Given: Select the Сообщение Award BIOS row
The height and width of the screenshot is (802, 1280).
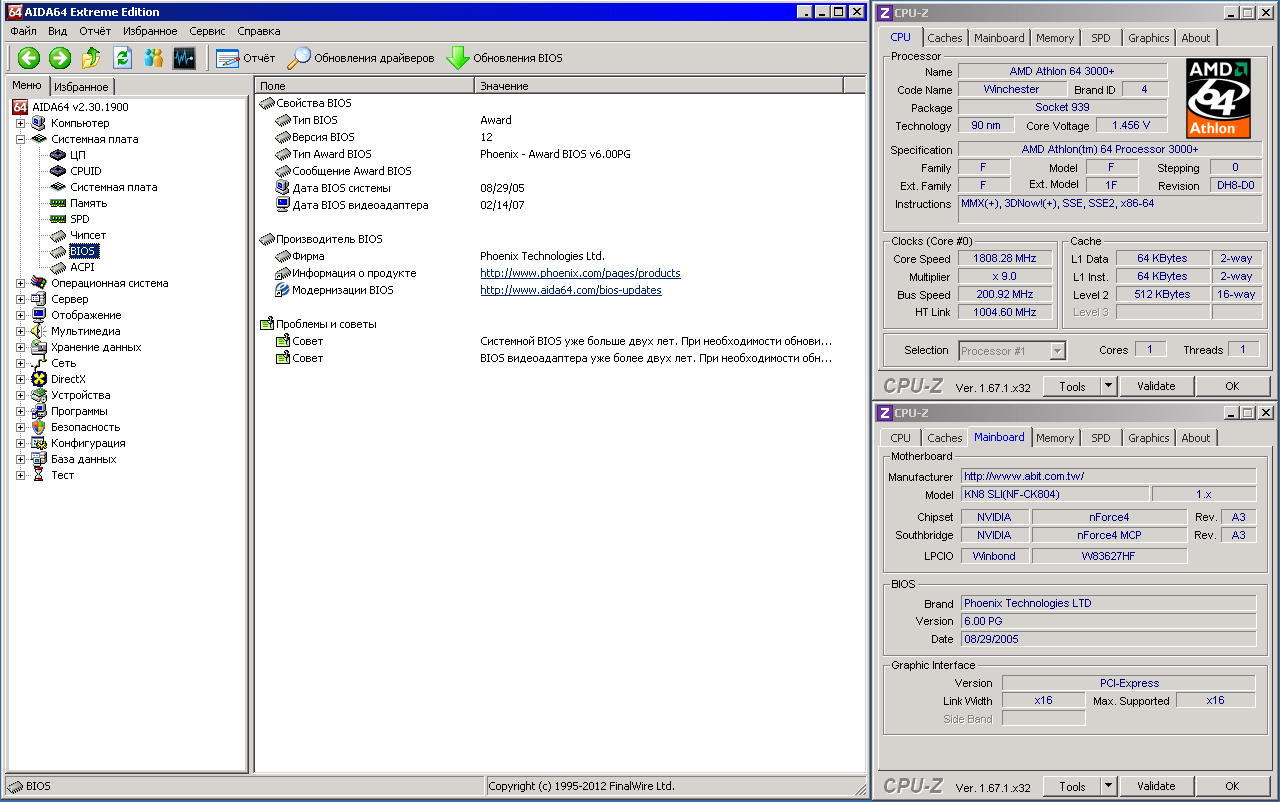Looking at the screenshot, I should click(560, 171).
